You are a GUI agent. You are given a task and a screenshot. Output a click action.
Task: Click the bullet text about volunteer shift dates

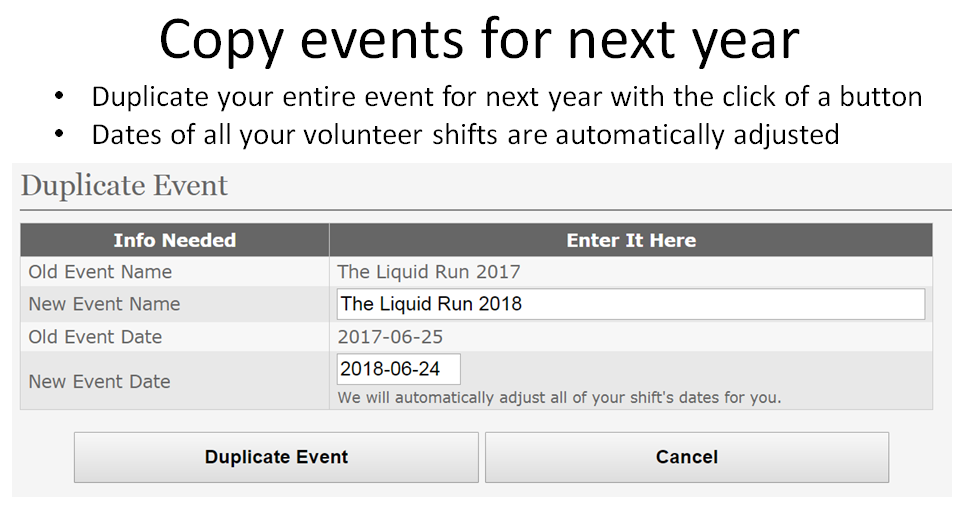[465, 134]
